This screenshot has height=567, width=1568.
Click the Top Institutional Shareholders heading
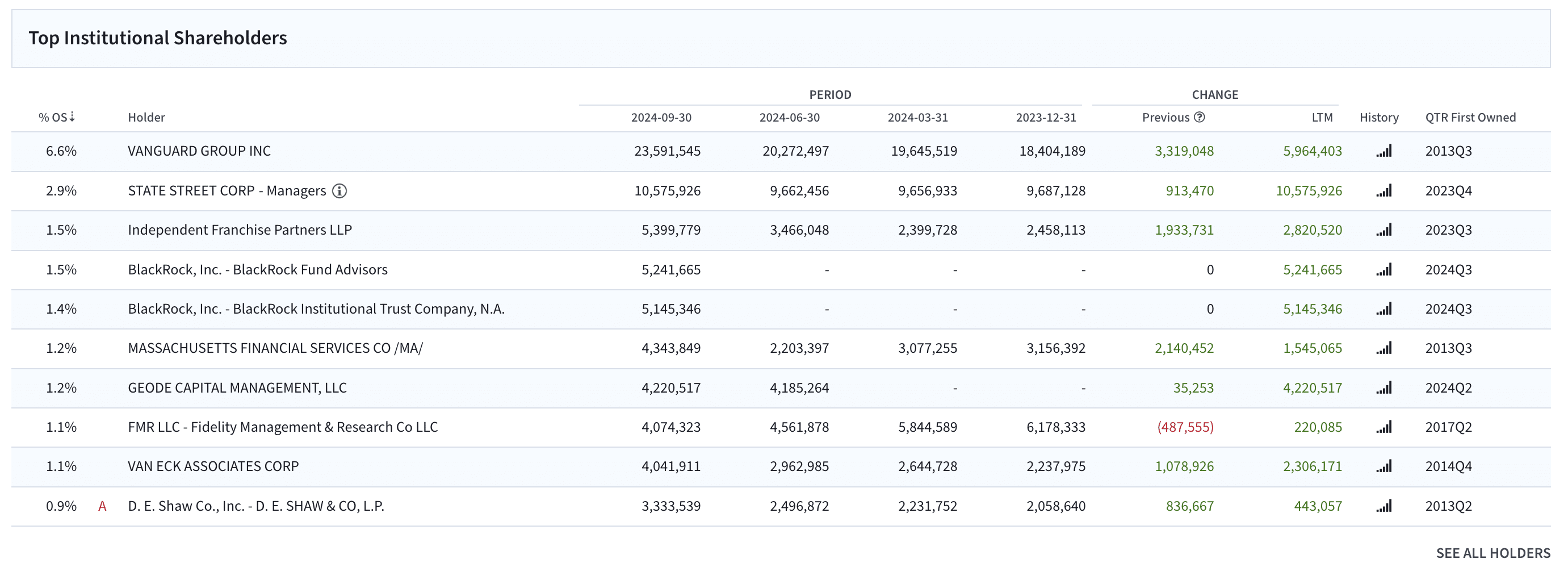click(158, 37)
